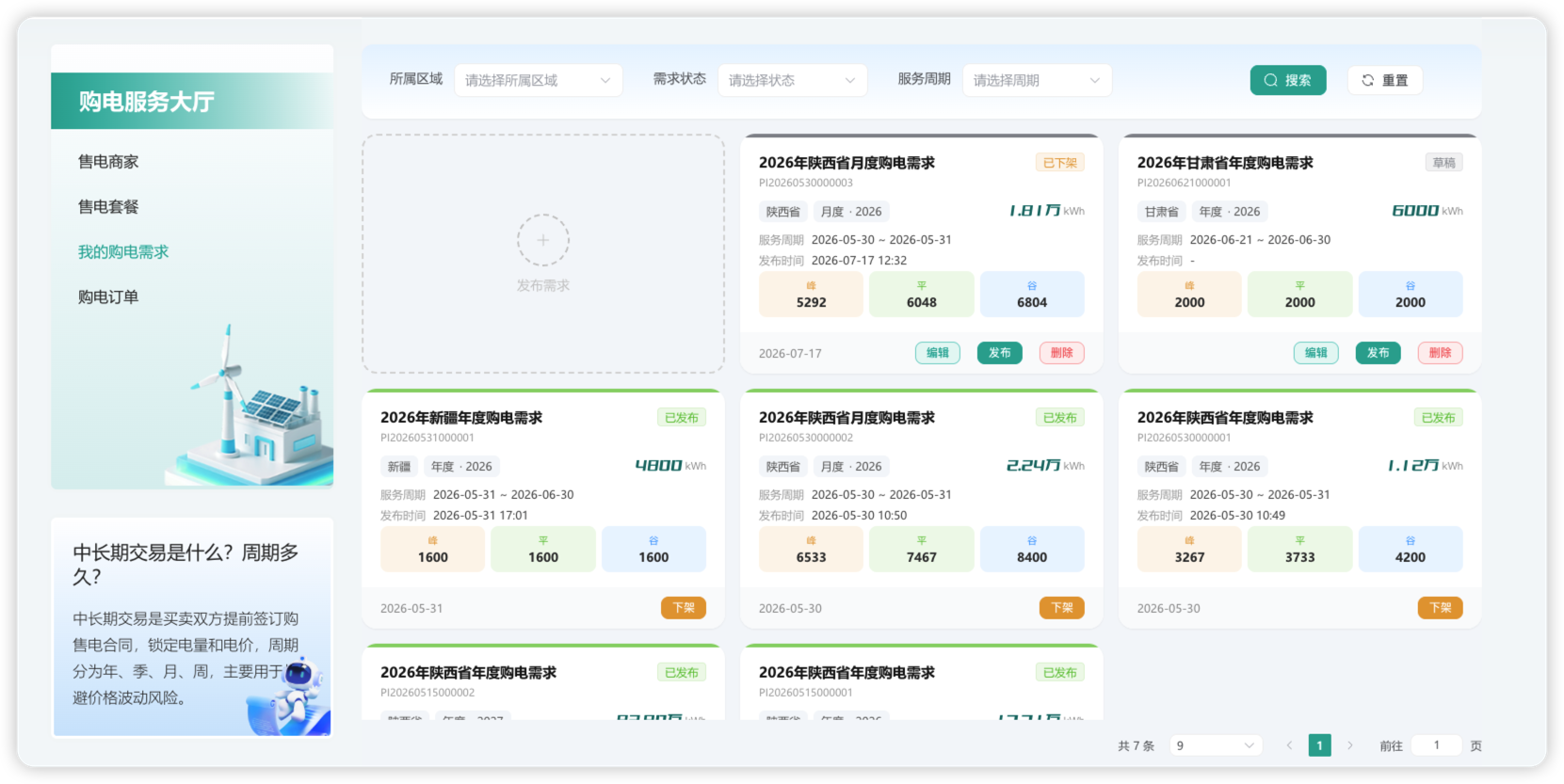Click title 2026年甘肃省年度购电需求
The height and width of the screenshot is (784, 1564).
1225,163
